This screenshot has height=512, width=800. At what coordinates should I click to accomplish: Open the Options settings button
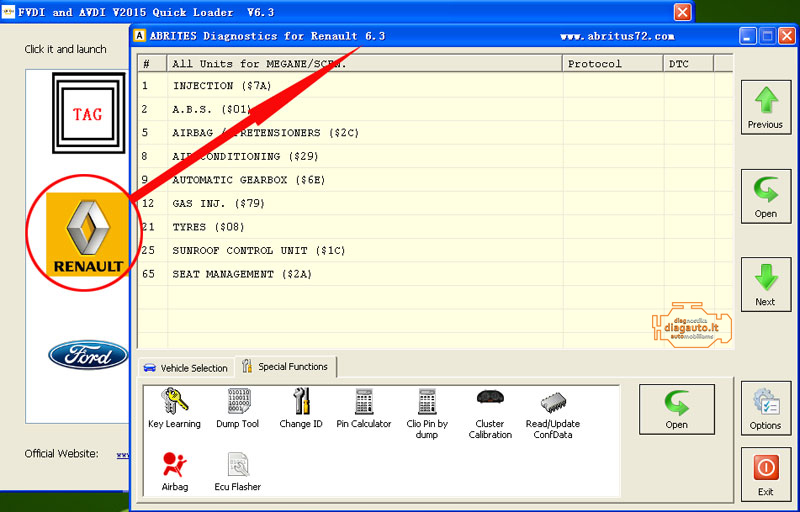[x=765, y=408]
